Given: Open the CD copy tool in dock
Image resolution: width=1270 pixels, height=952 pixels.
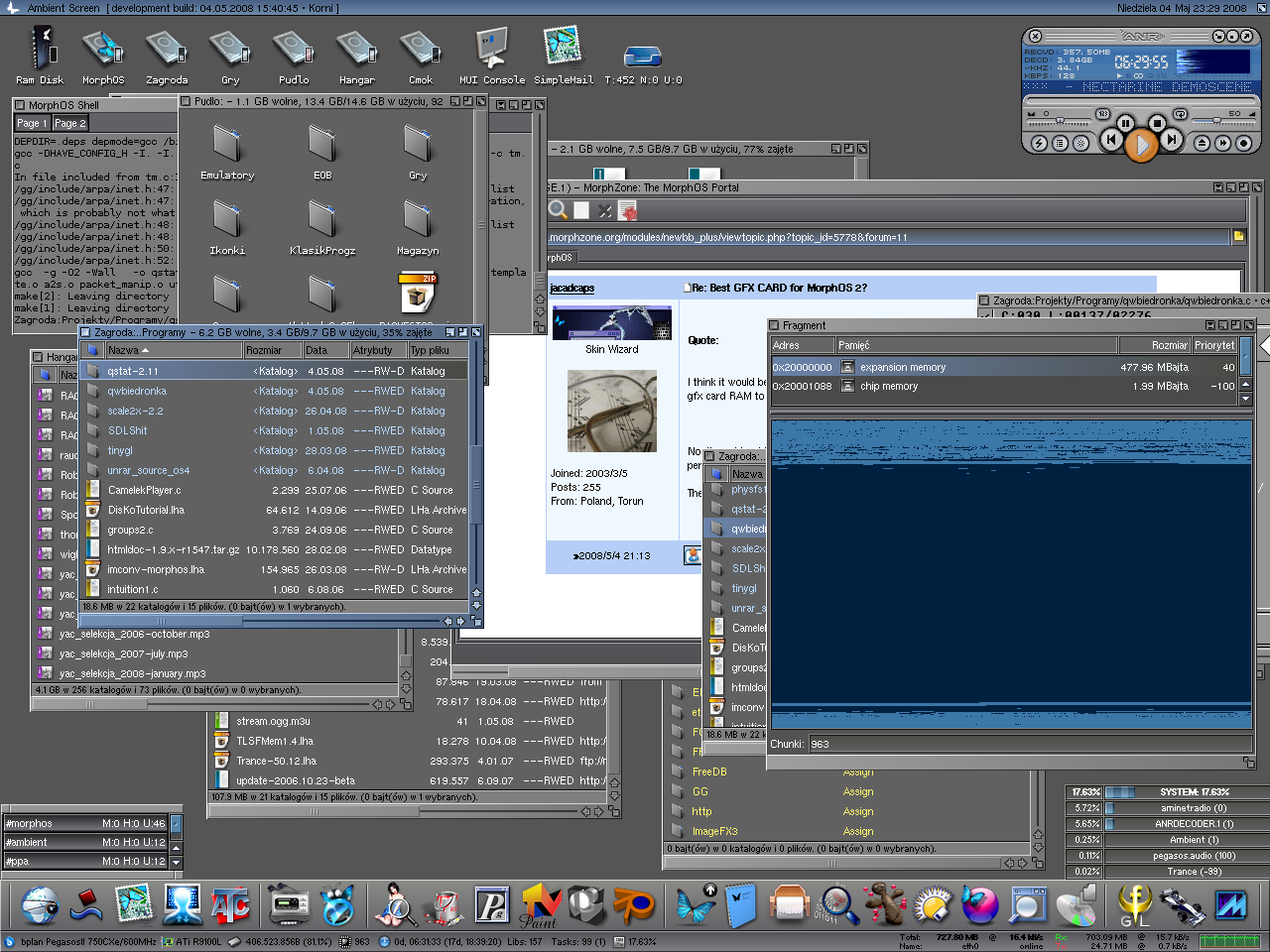Looking at the screenshot, I should [x=1076, y=904].
